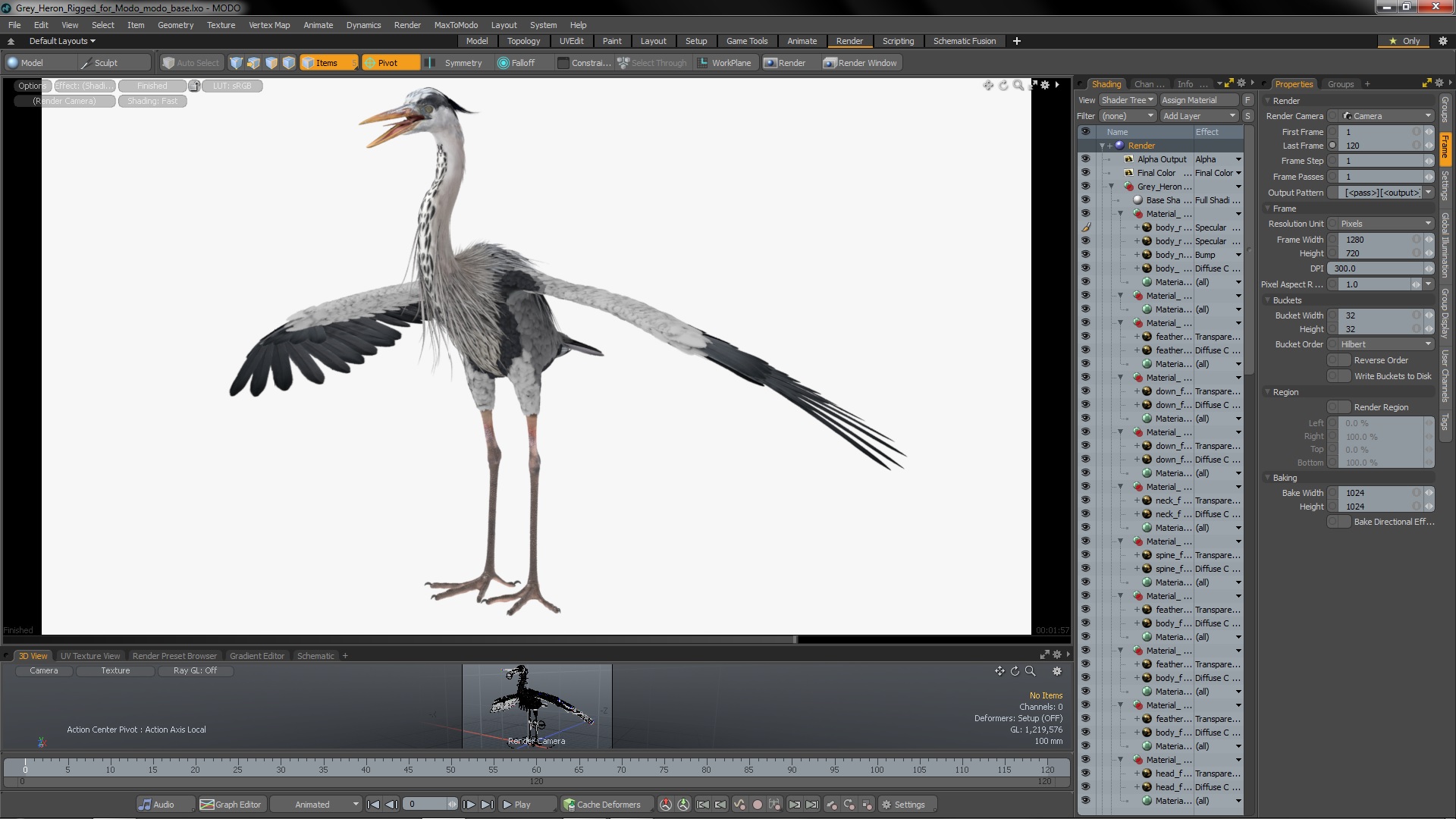Step forward one frame

click(469, 805)
